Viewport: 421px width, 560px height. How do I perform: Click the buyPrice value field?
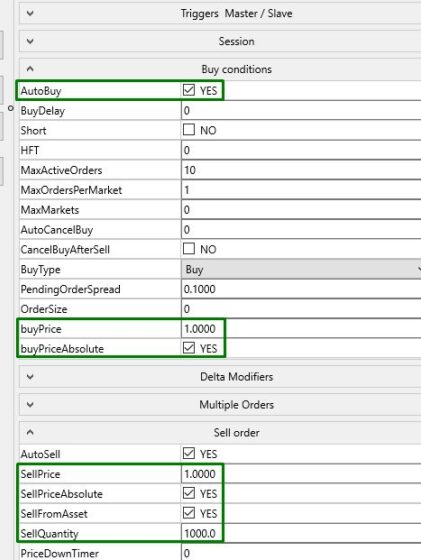click(301, 329)
